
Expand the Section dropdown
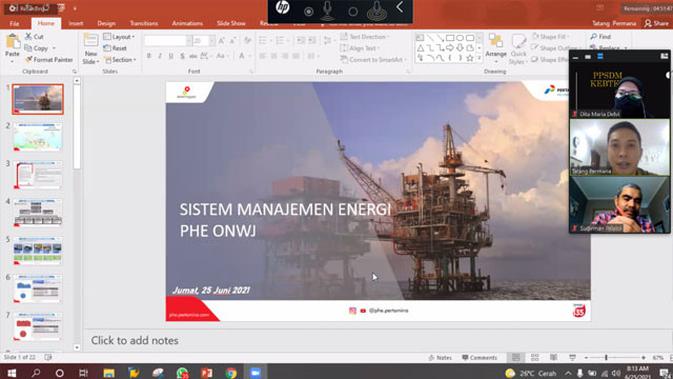tap(120, 60)
